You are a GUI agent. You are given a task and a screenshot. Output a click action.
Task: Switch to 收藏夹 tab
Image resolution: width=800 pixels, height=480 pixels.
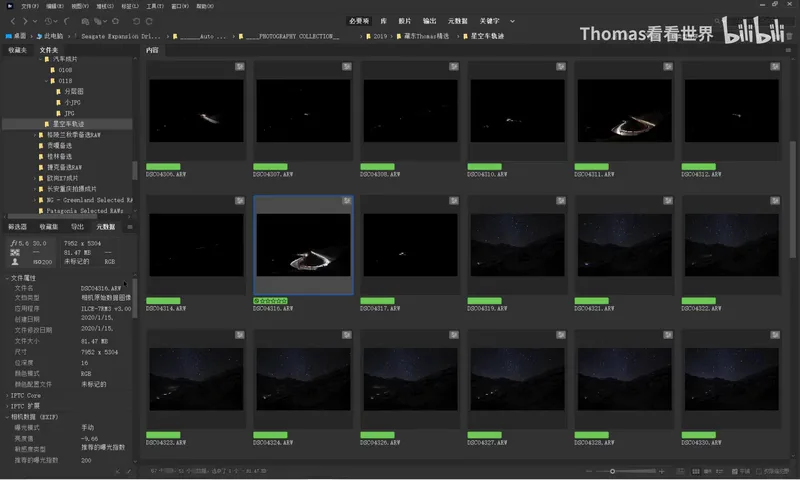coord(17,50)
